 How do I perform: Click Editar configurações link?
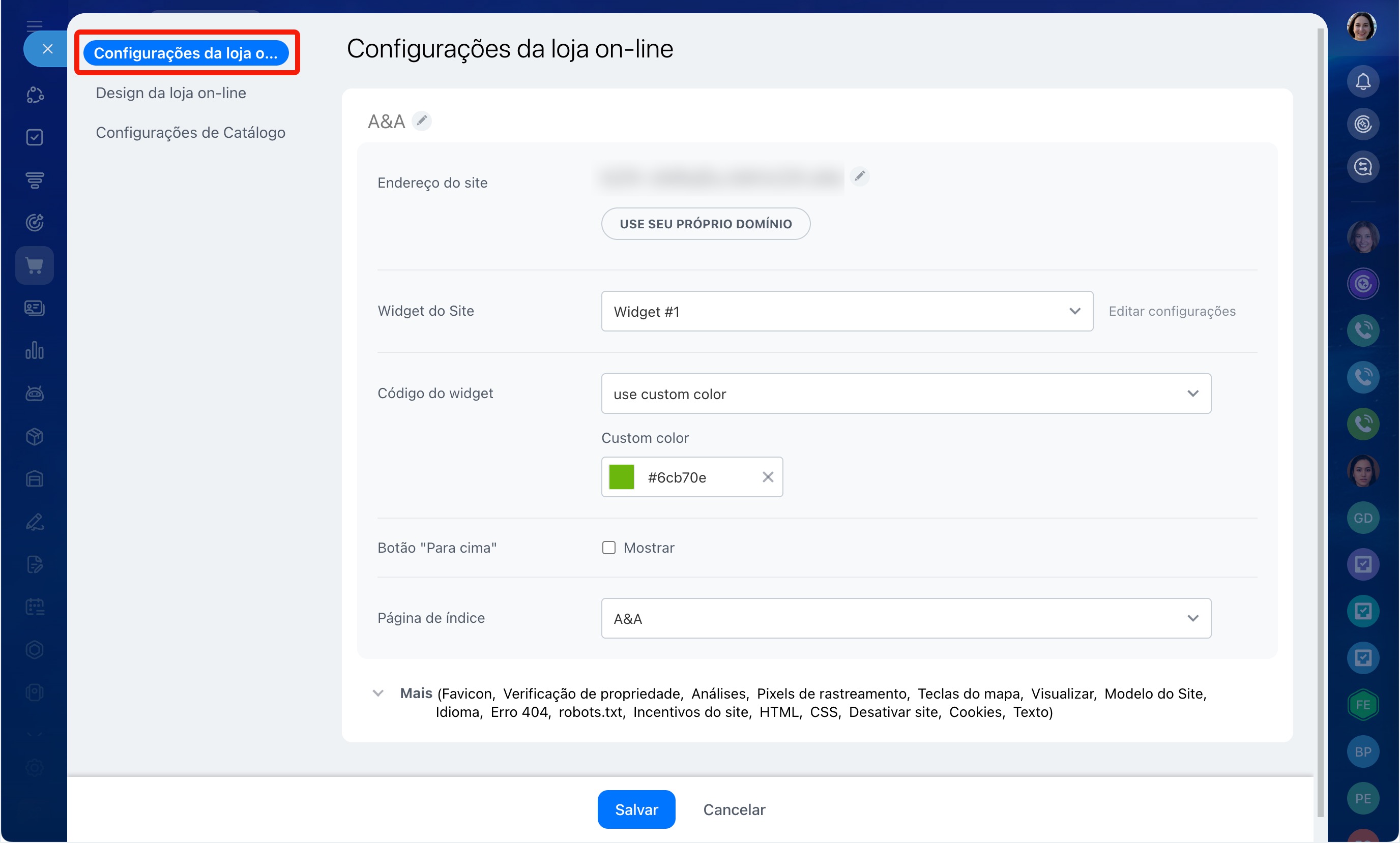click(x=1172, y=311)
